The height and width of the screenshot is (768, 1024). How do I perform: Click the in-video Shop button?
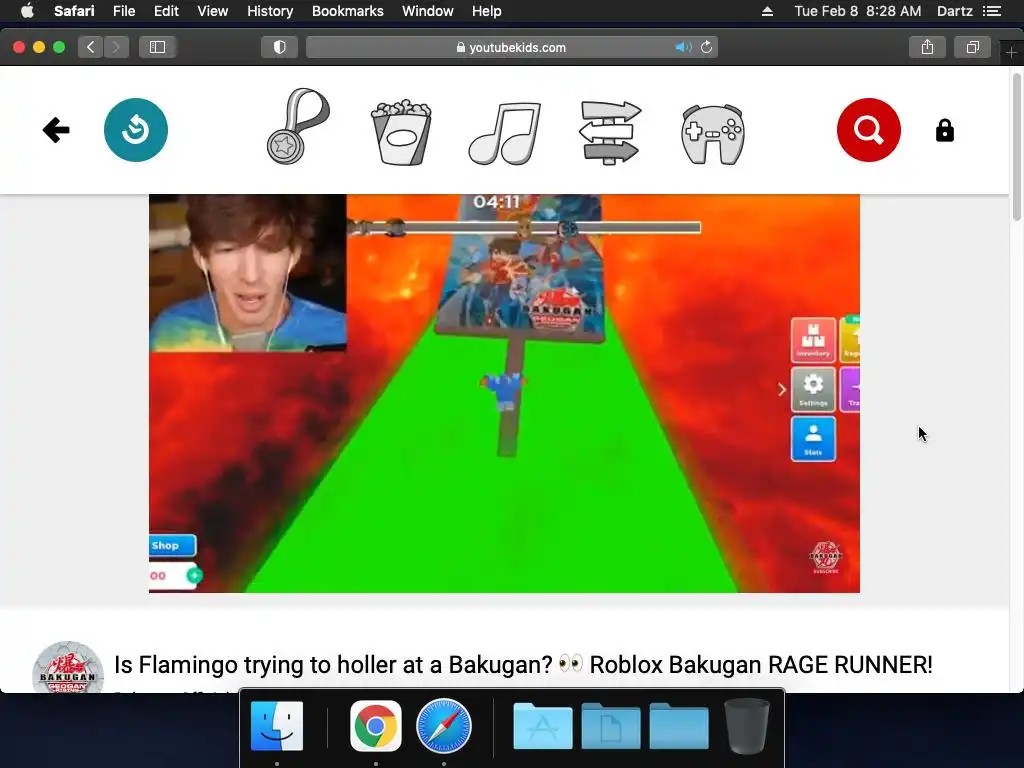[x=172, y=545]
